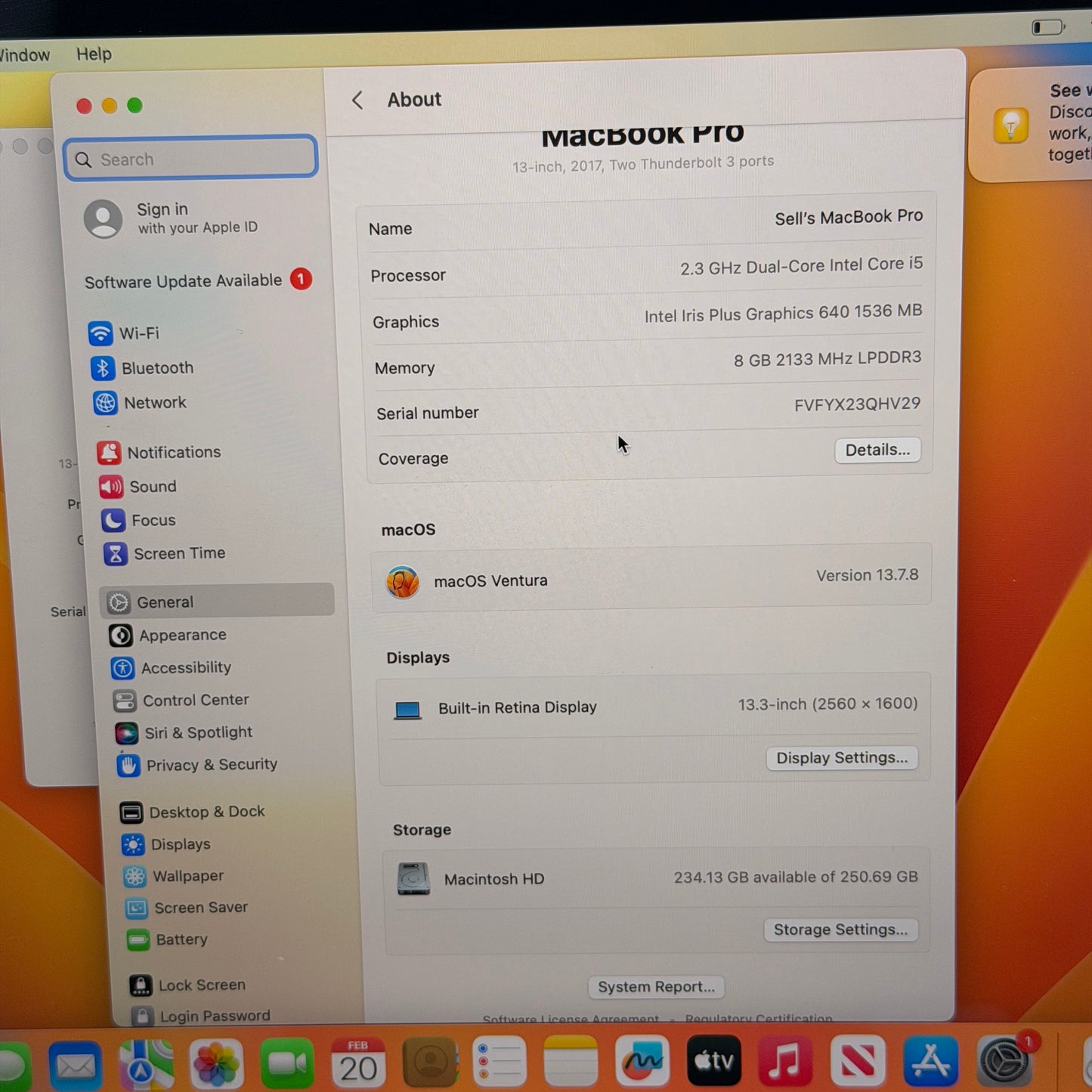1092x1092 pixels.
Task: Open Appearance settings
Action: pos(168,636)
